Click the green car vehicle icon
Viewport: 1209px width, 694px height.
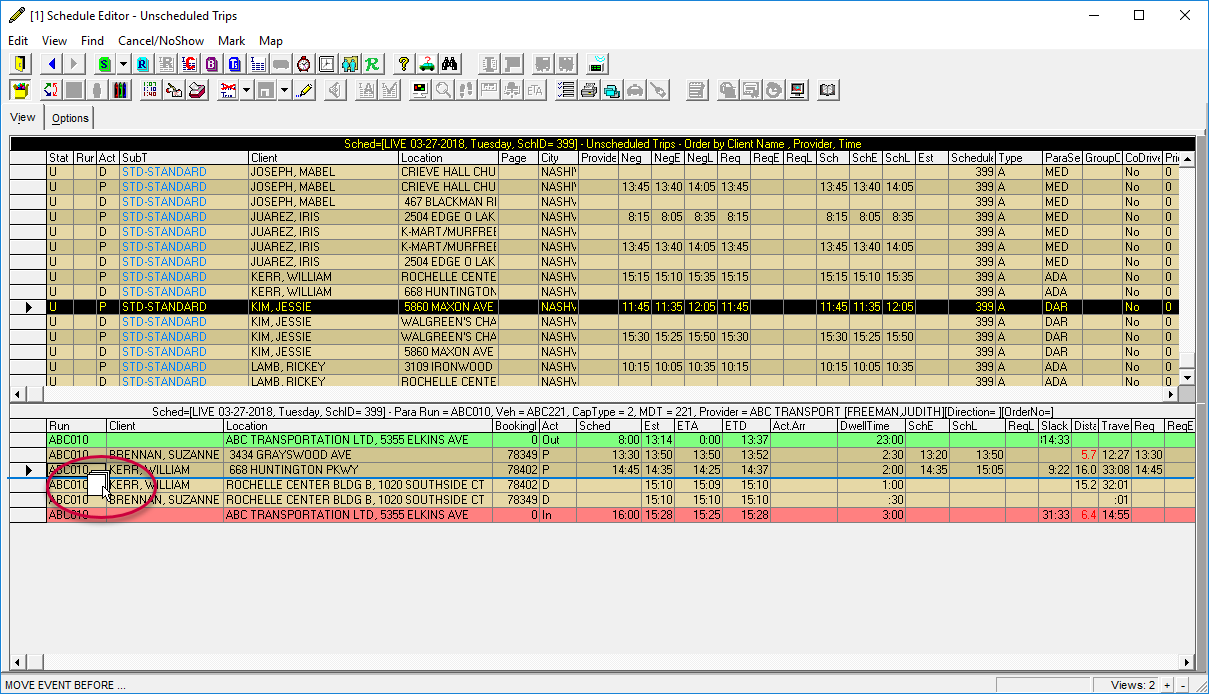(427, 63)
